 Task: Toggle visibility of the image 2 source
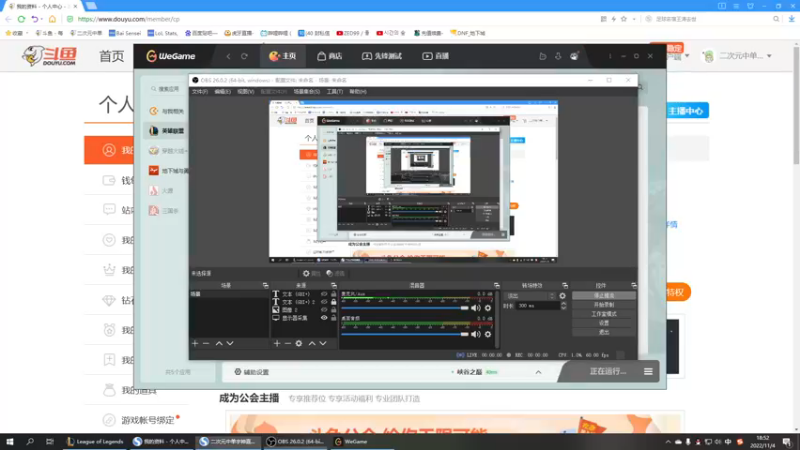[x=324, y=310]
